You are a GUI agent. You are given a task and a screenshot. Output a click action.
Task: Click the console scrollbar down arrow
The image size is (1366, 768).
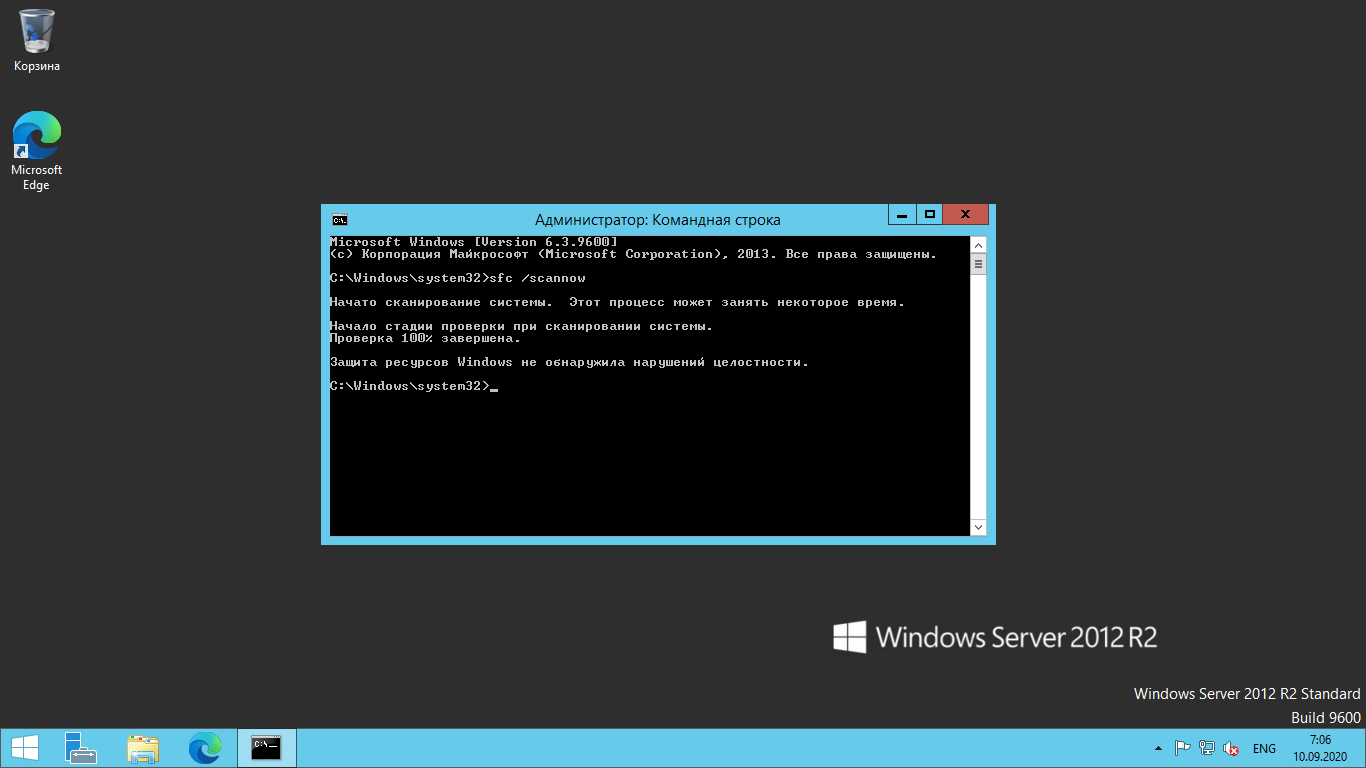tap(978, 527)
